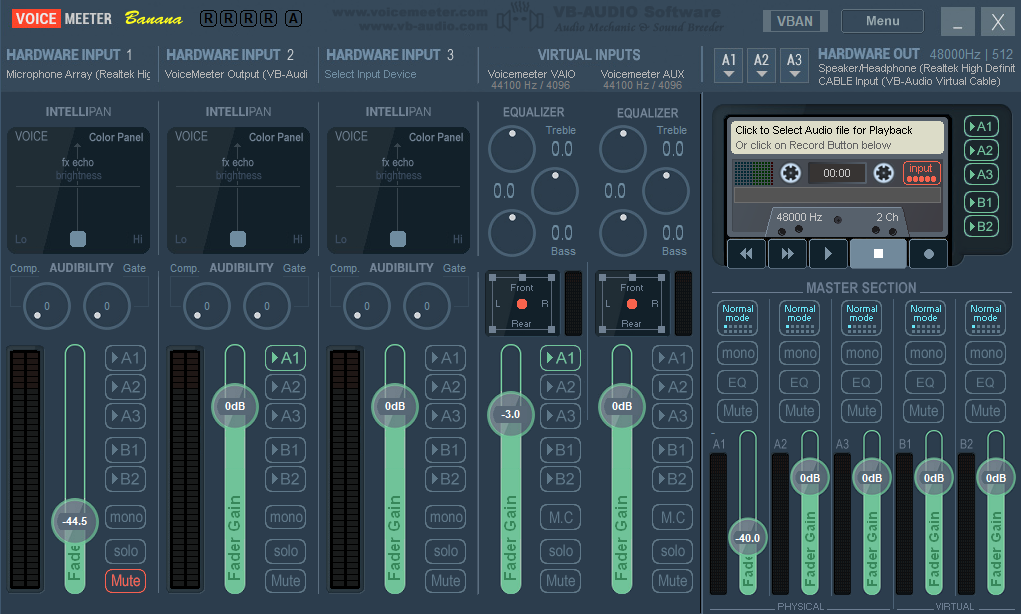Click to select audio file for playback

(x=837, y=137)
